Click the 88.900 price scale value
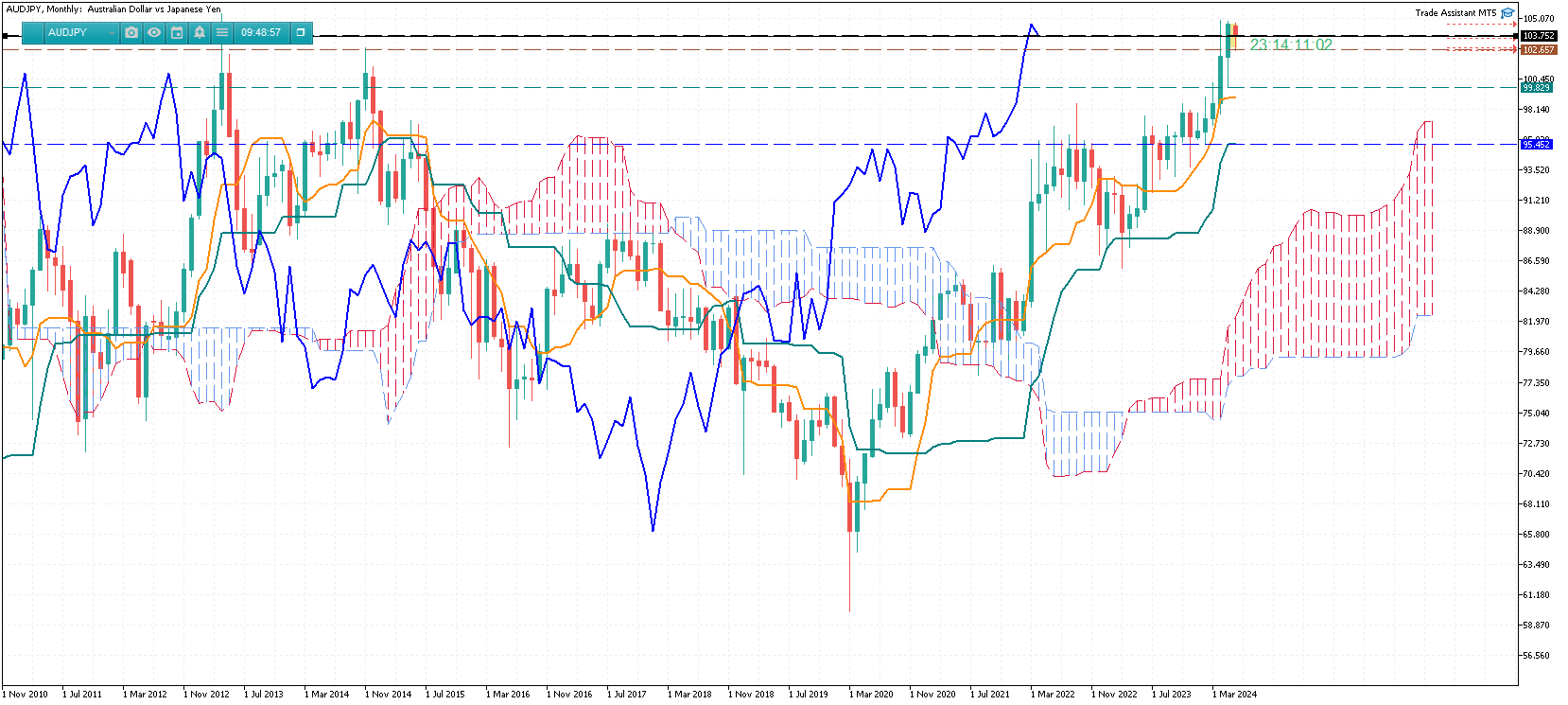 (x=1536, y=230)
